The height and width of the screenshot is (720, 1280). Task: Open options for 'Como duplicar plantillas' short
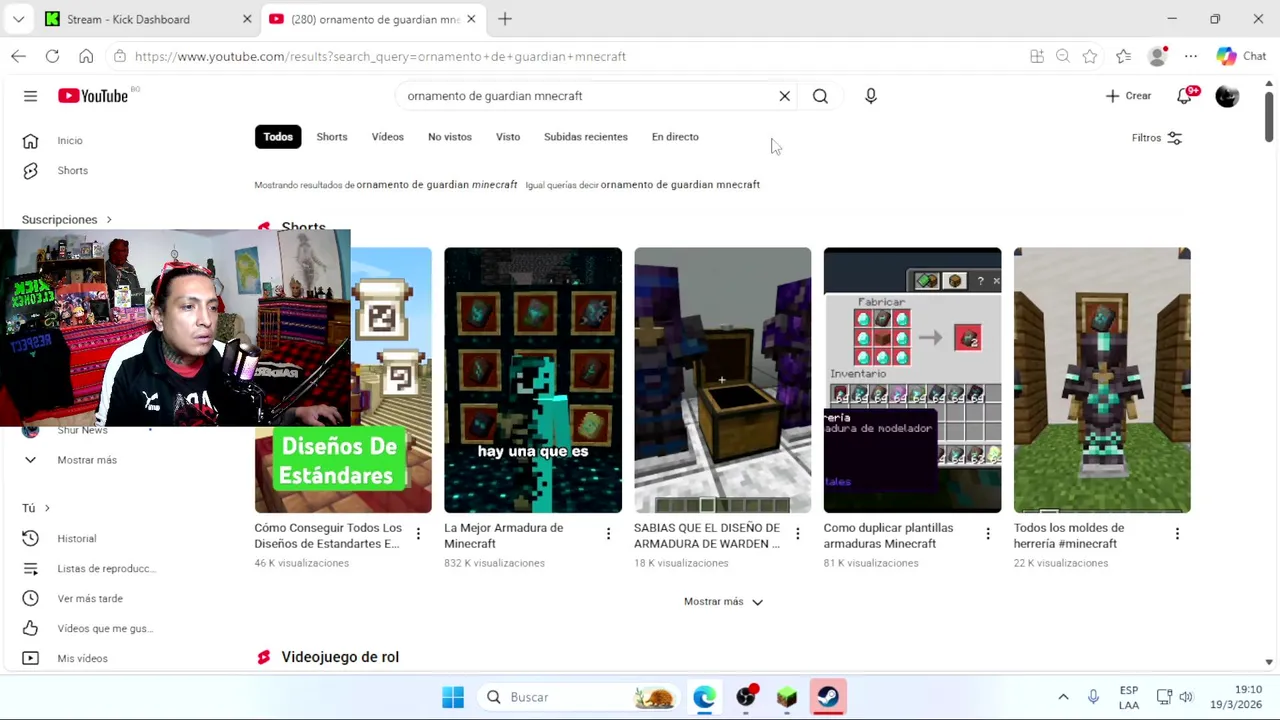(x=987, y=534)
